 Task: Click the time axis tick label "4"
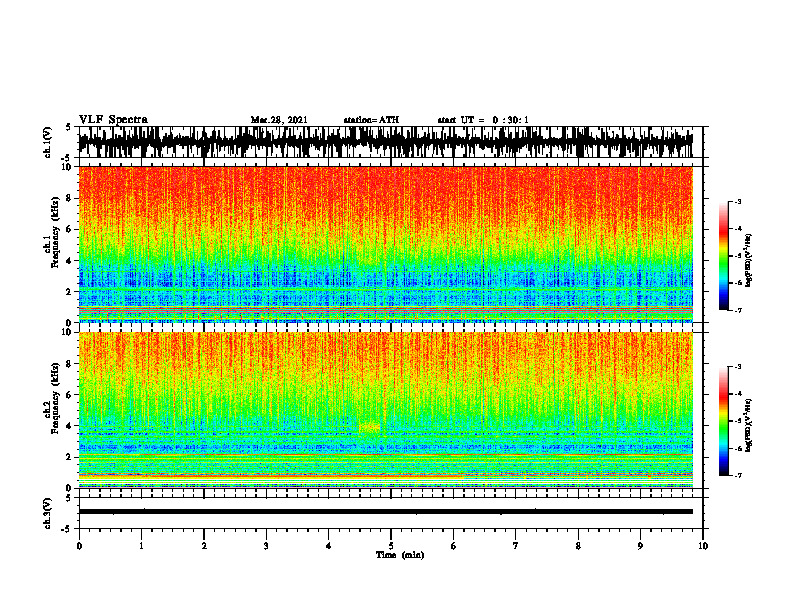[x=329, y=546]
